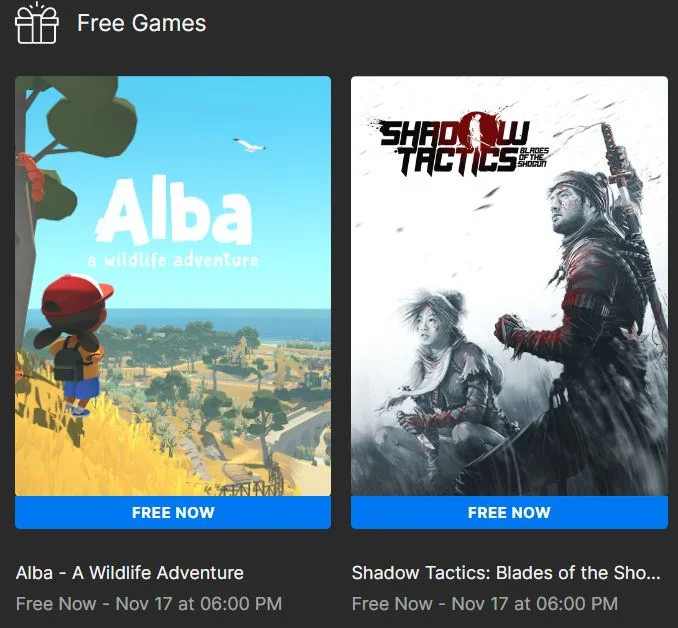Open the Alba - A Wildlife Adventure title link

130,573
